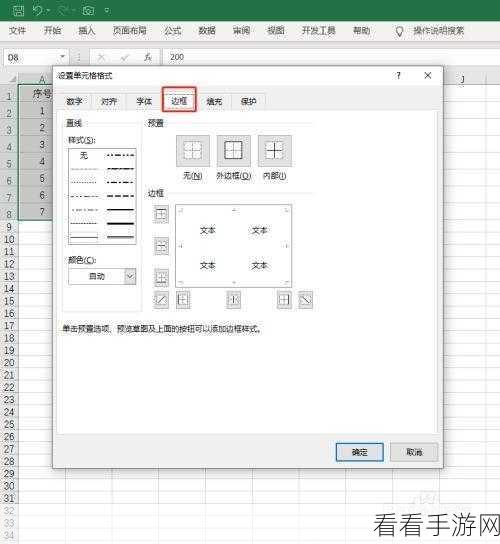Select the 边框 dialog tab
The height and width of the screenshot is (544, 500).
pos(179,101)
